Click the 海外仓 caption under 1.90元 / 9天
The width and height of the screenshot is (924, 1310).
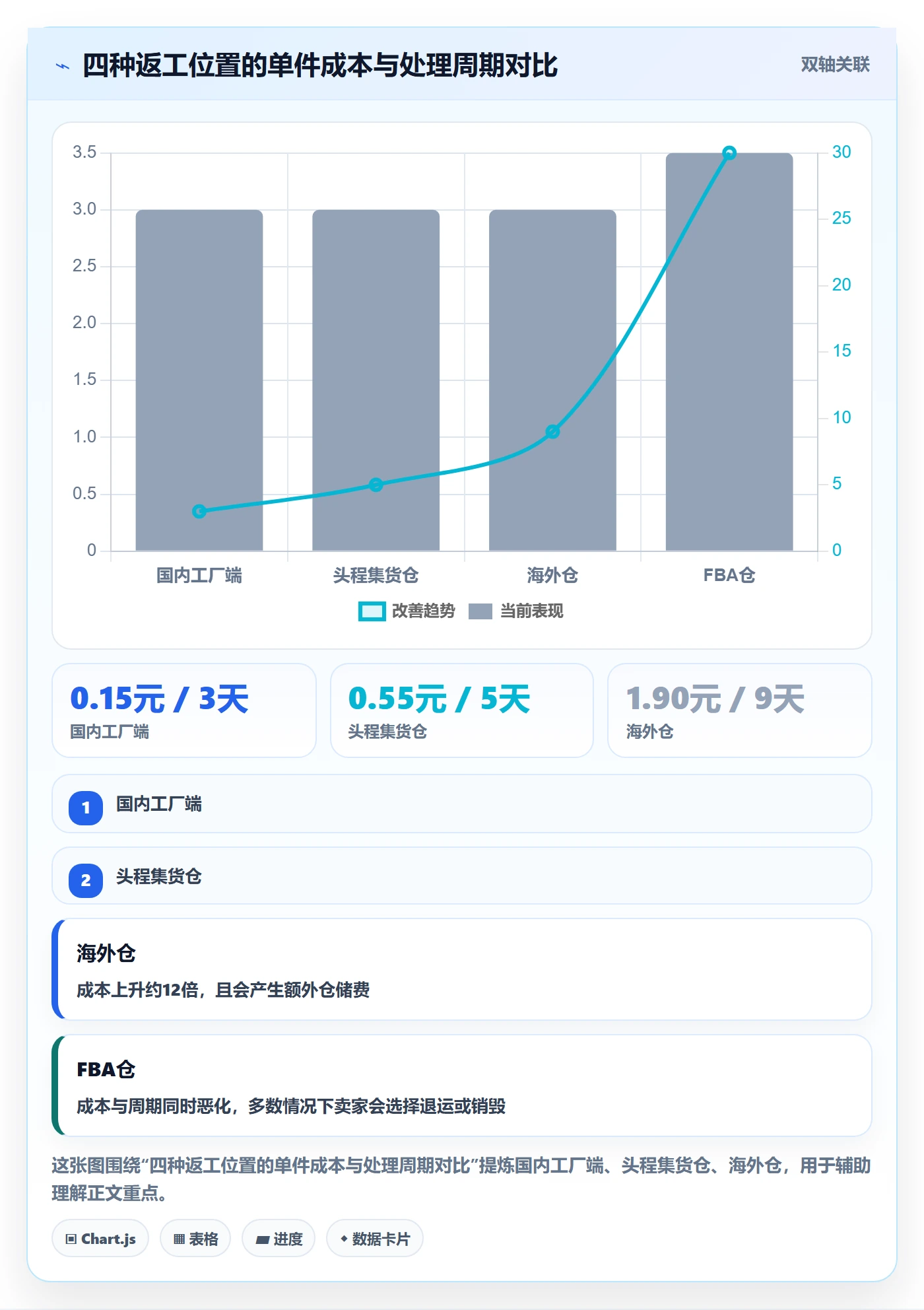coord(649,732)
